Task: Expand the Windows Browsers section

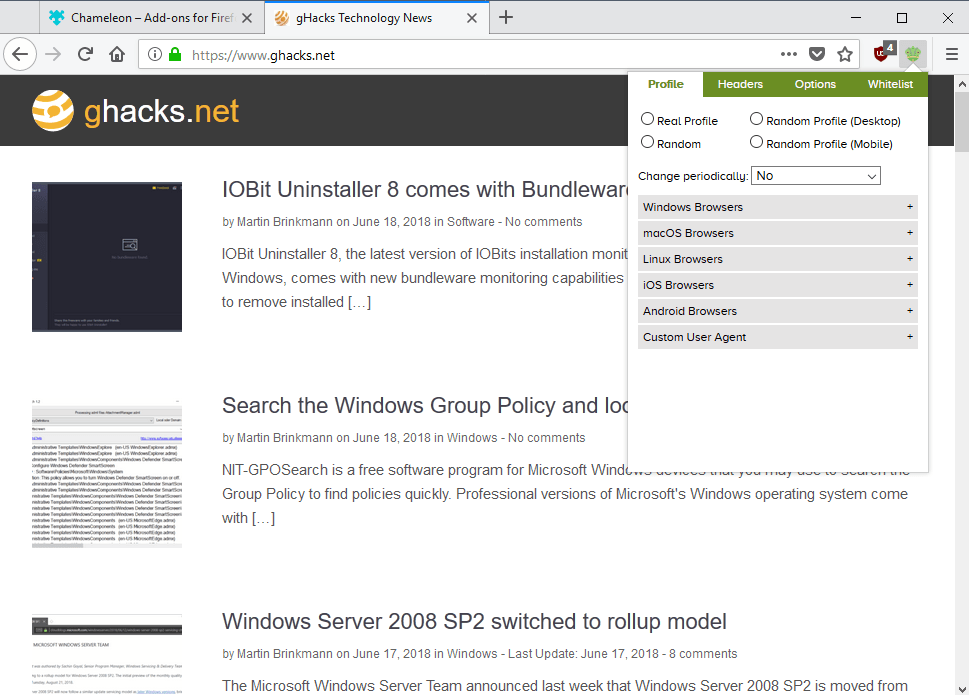Action: pos(777,207)
